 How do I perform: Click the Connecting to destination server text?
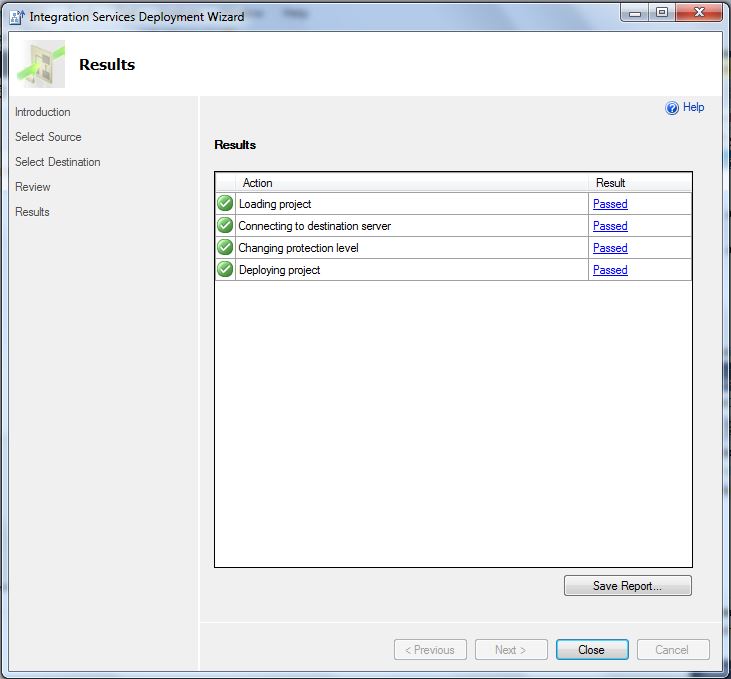click(315, 226)
